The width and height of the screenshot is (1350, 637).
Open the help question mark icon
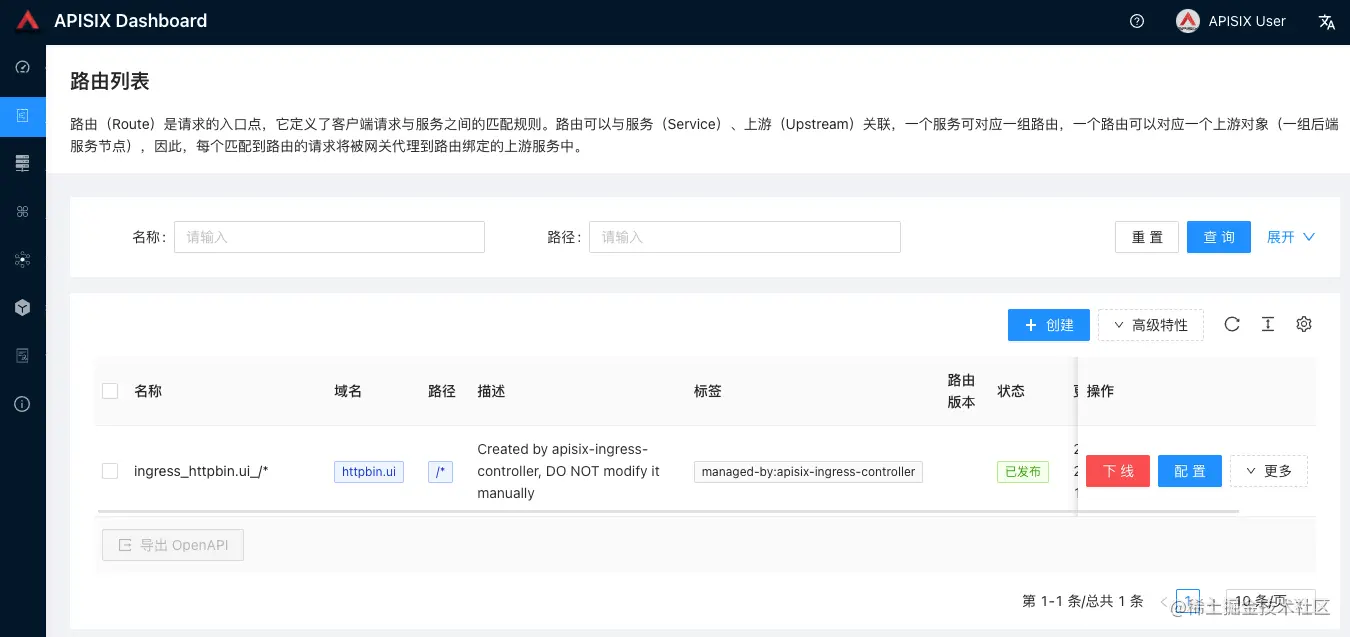tap(1137, 21)
